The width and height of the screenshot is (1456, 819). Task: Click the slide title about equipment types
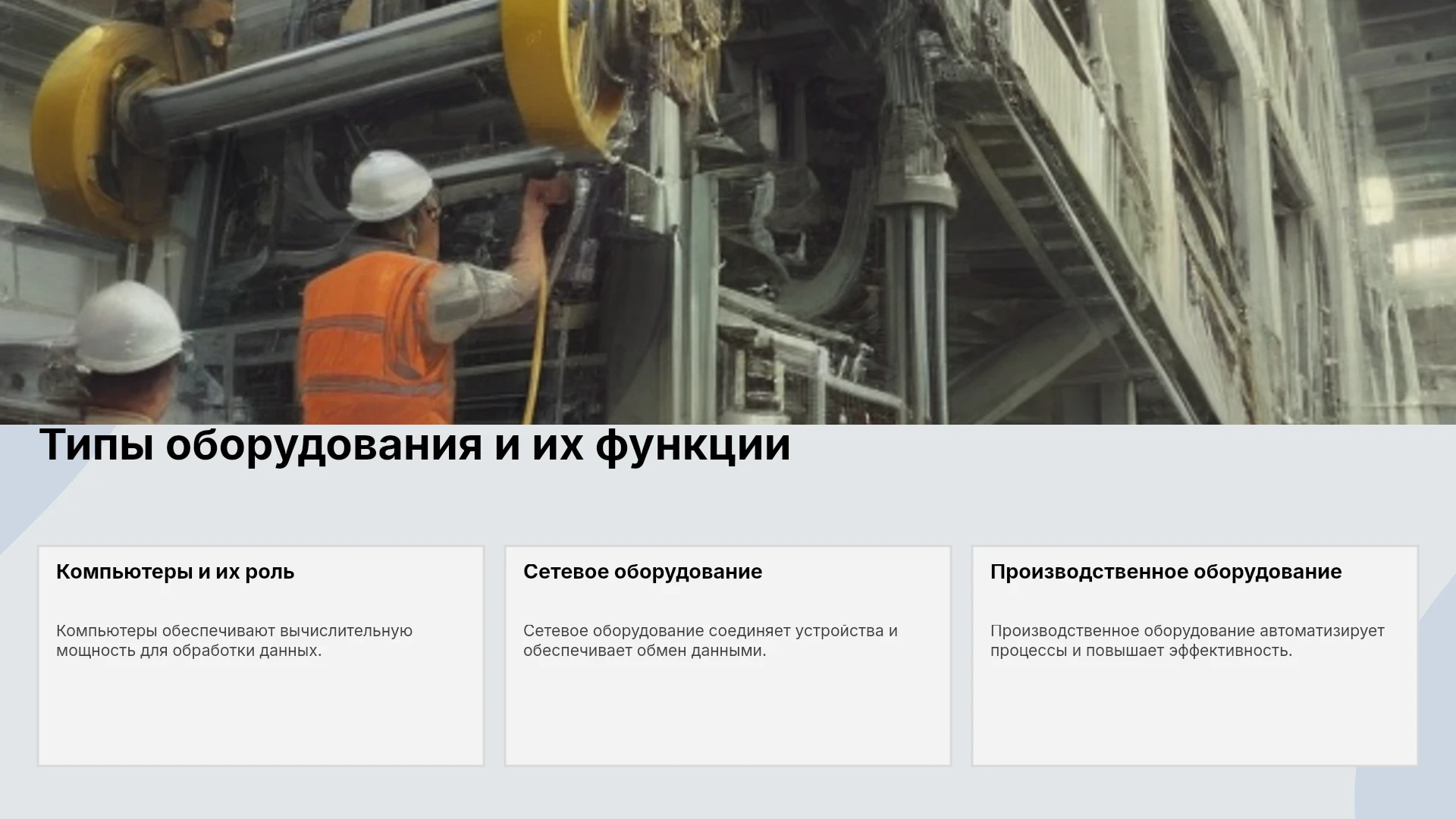tap(415, 445)
